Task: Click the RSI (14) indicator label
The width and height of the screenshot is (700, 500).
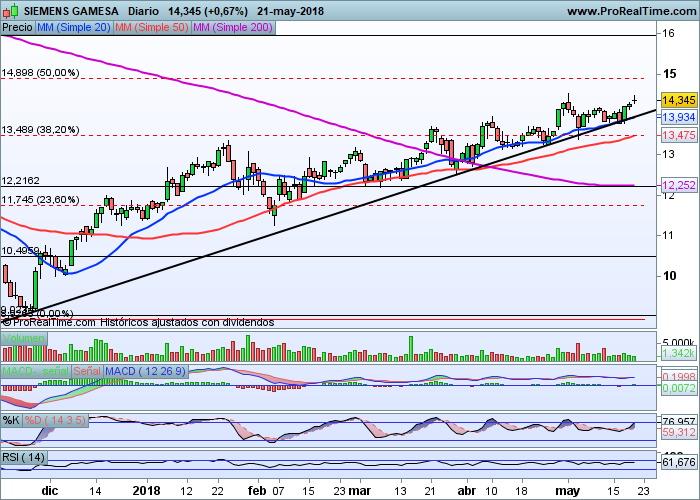Action: (24, 458)
